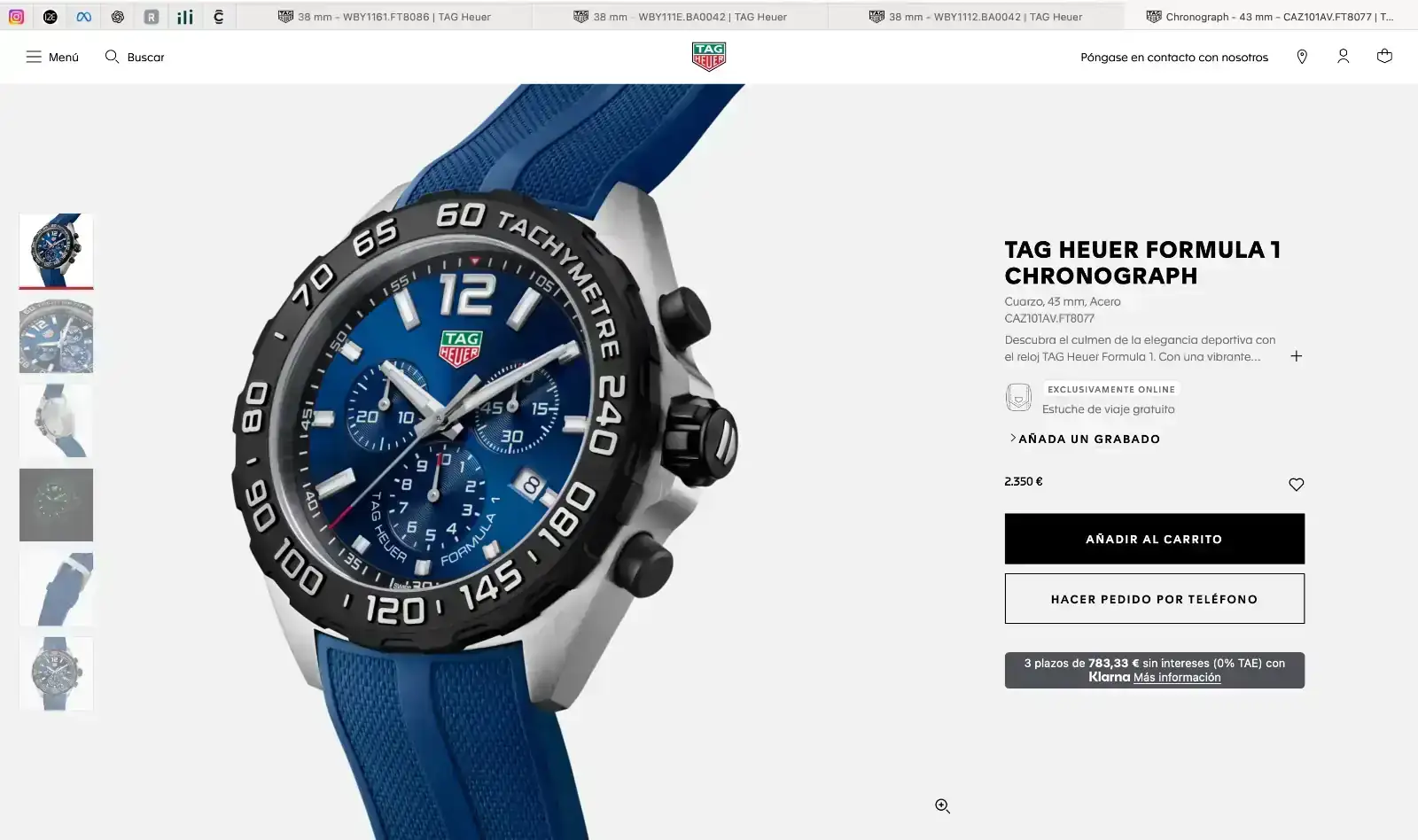Expand the Añada un grabado option
1418x840 pixels.
(x=1085, y=439)
